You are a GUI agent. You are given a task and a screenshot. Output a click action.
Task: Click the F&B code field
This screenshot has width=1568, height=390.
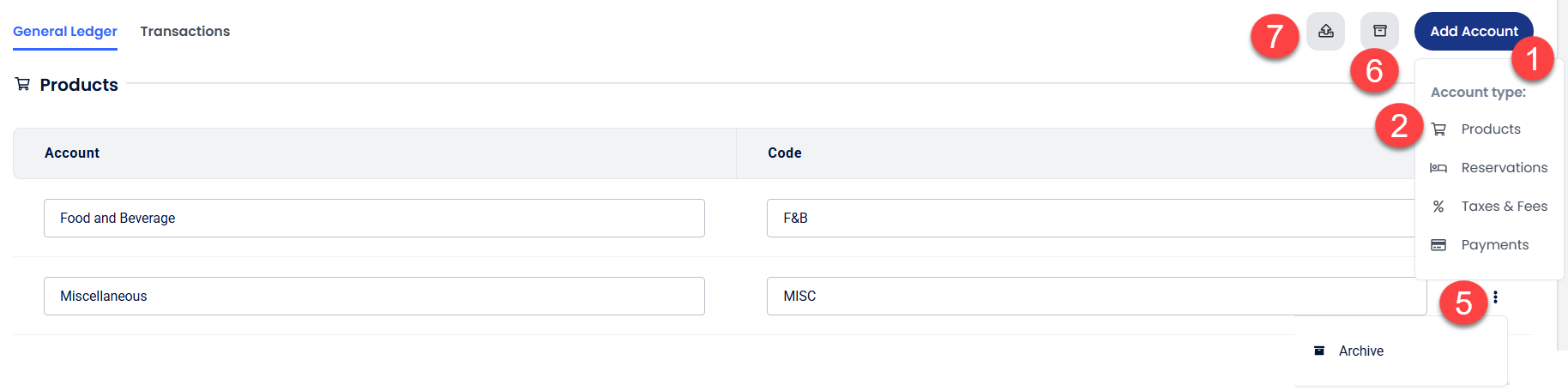1089,219
